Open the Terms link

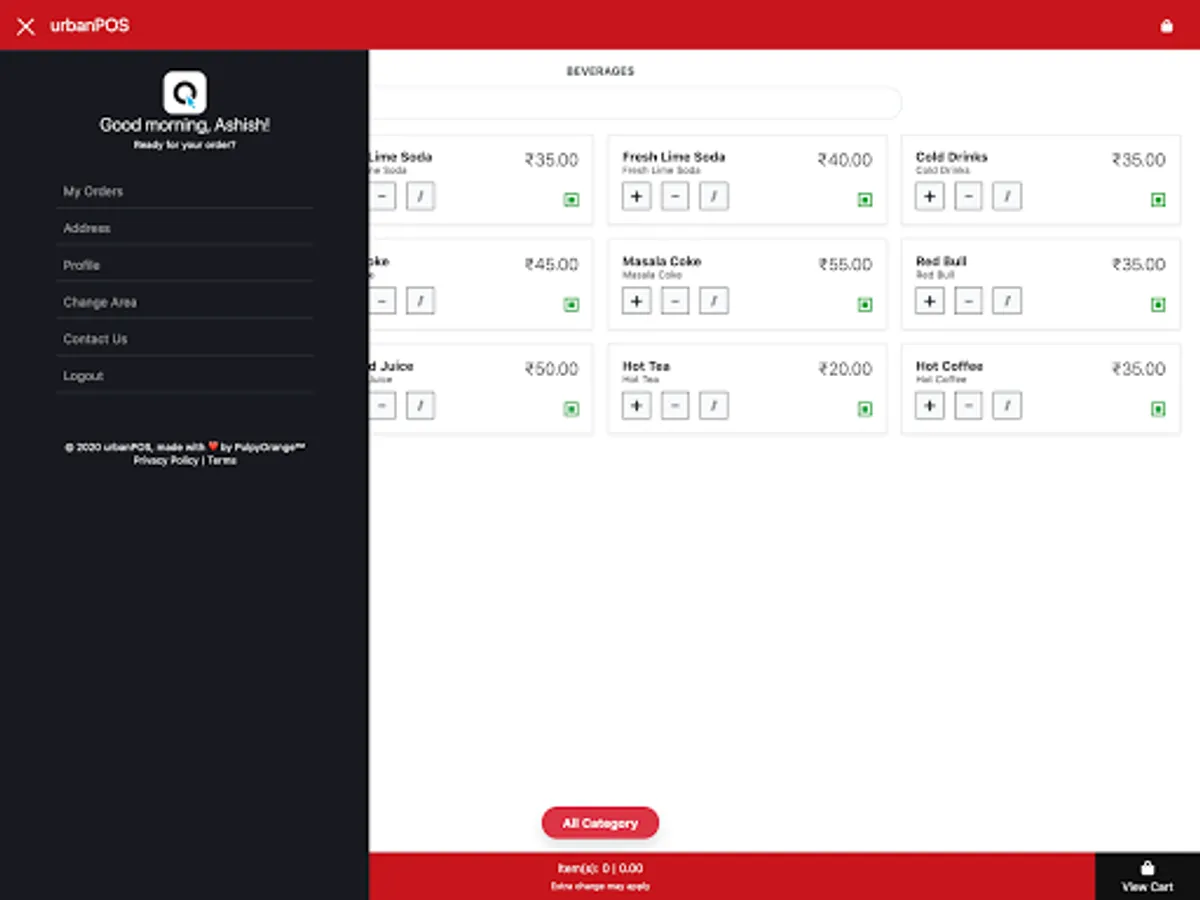222,460
